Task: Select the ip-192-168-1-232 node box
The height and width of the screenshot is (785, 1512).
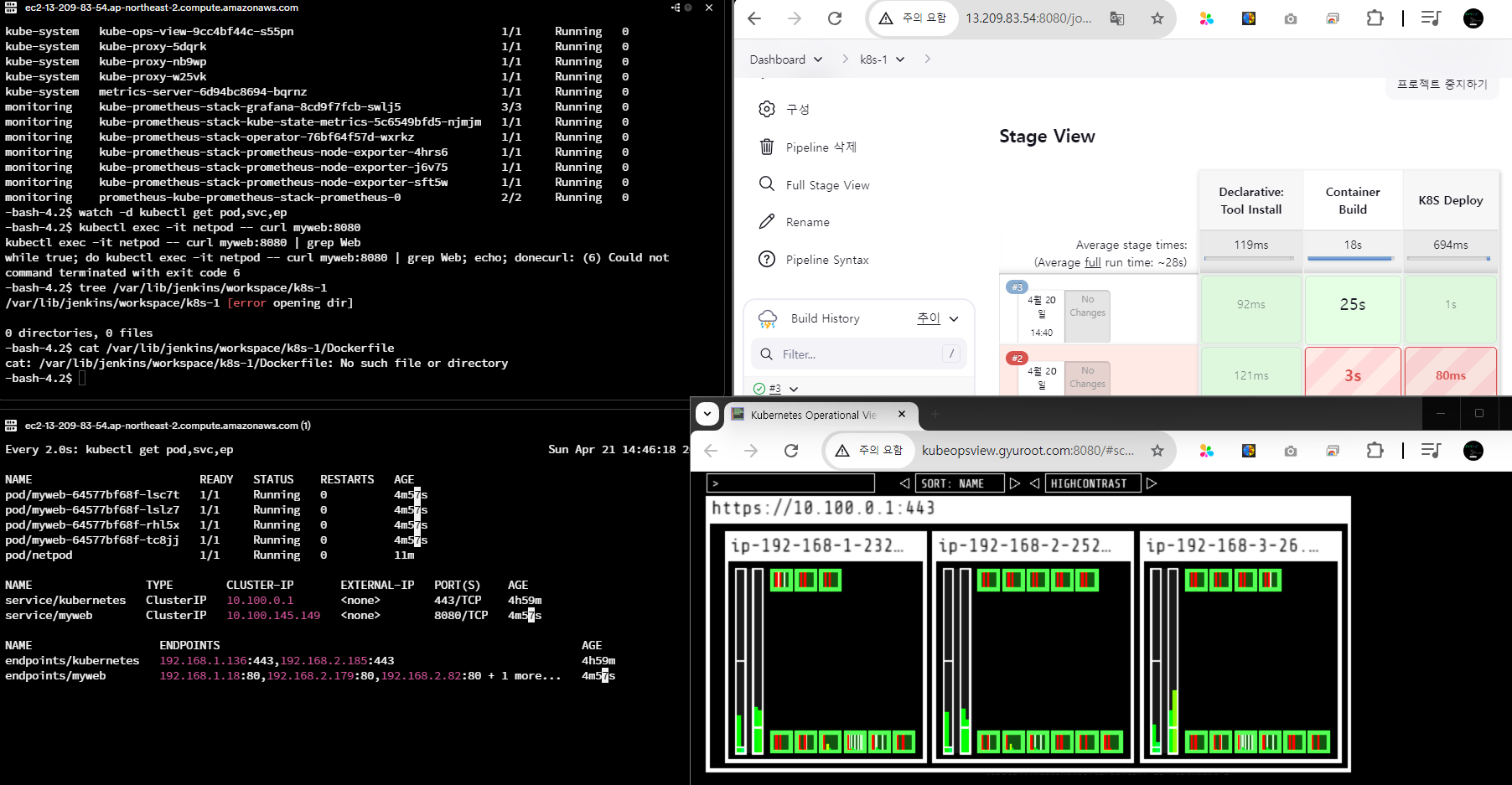Action: point(825,646)
